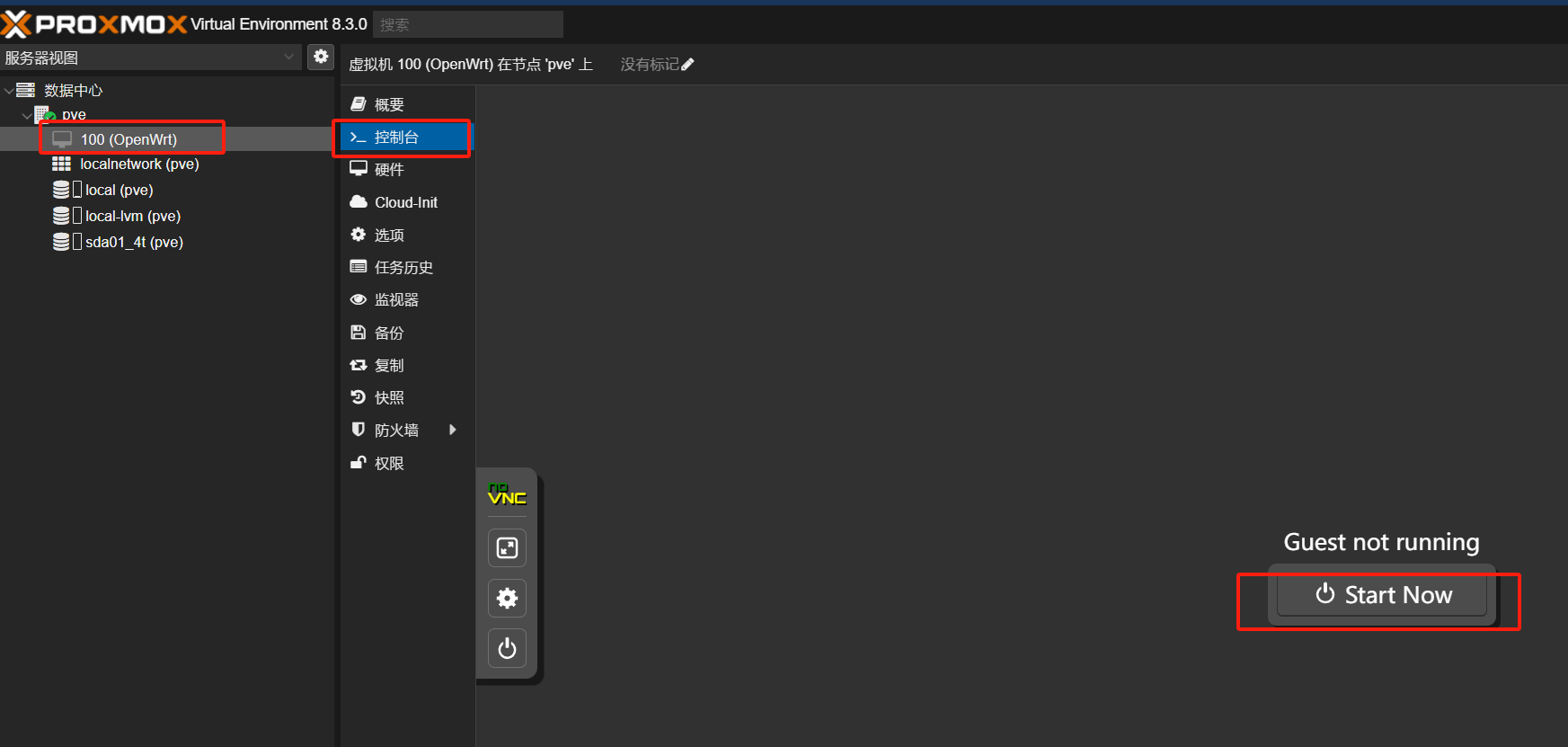Image resolution: width=1568 pixels, height=747 pixels.
Task: Select the 控制台 console tab
Action: [407, 137]
